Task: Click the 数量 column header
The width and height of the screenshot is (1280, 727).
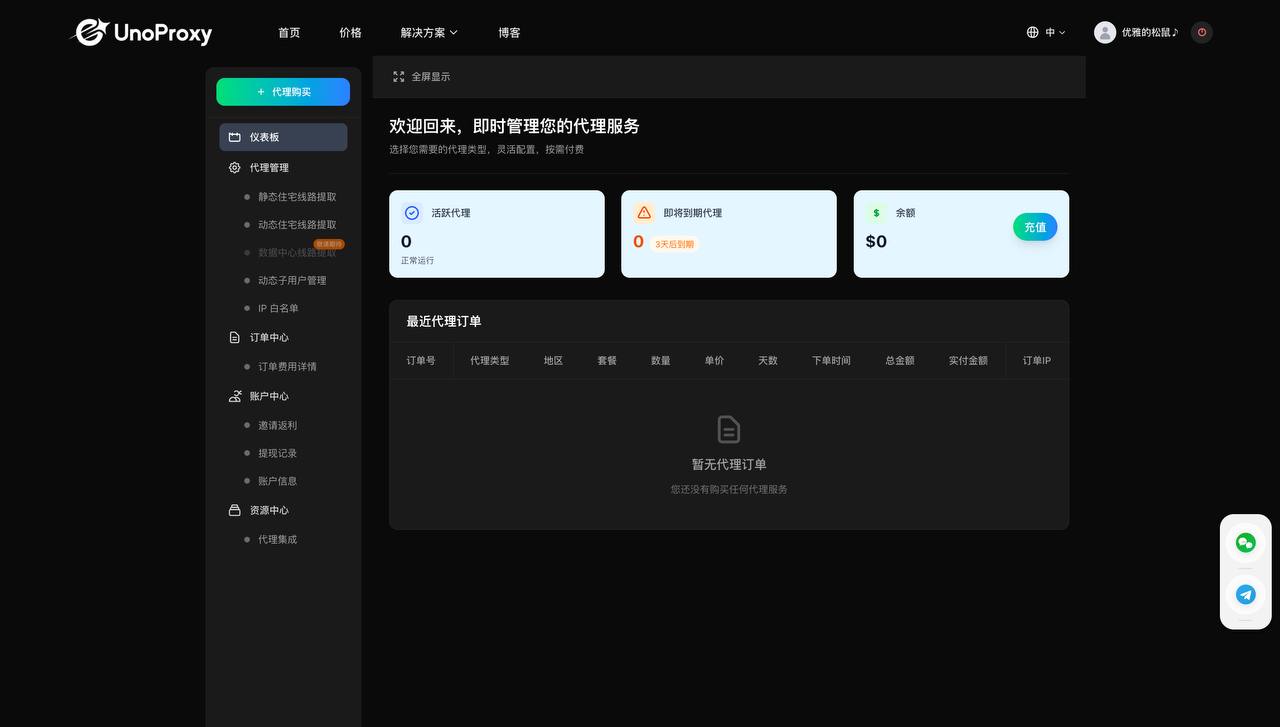Action: tap(661, 361)
